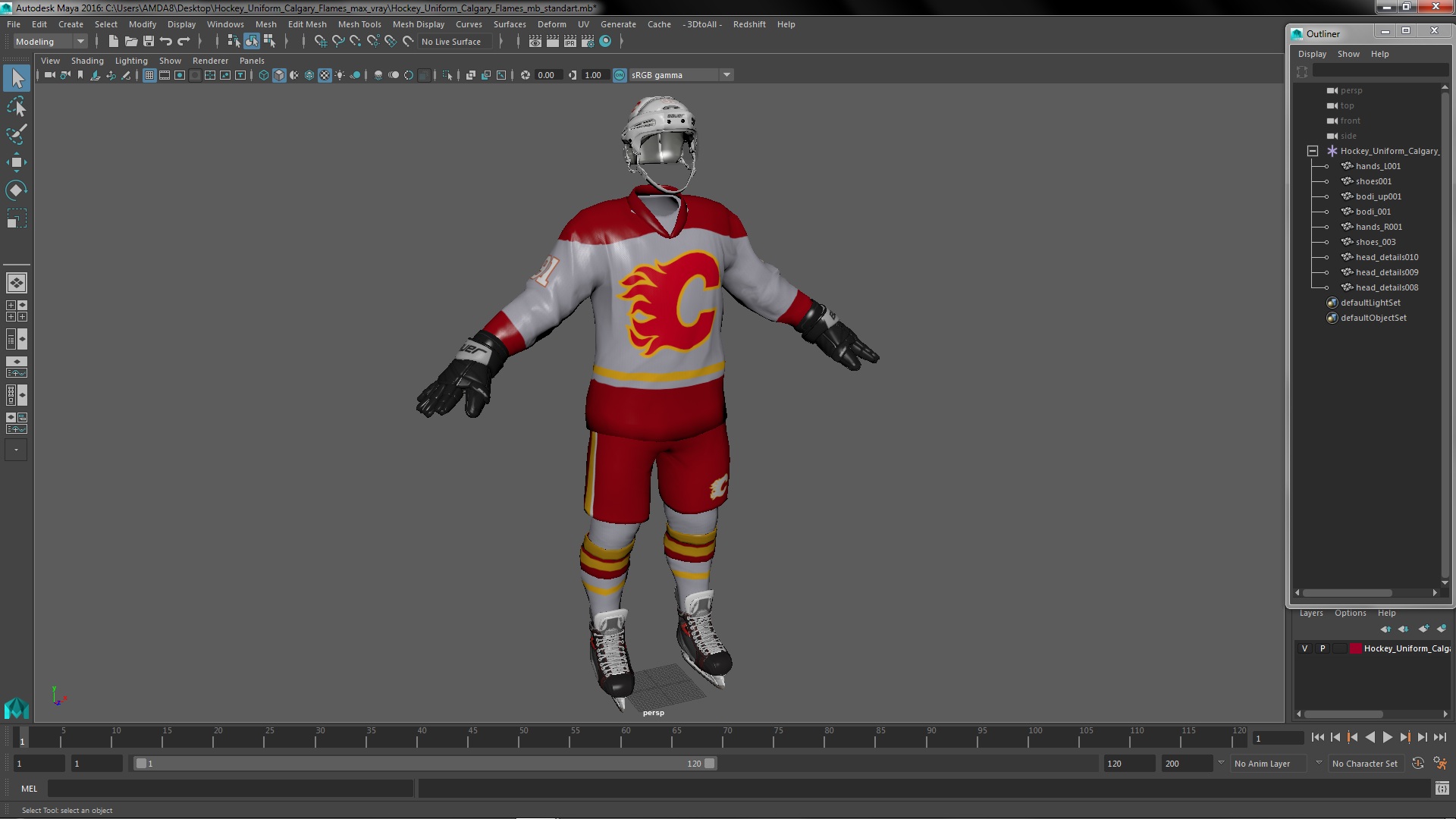Toggle color management ON button
The height and width of the screenshot is (819, 1456).
tap(620, 75)
